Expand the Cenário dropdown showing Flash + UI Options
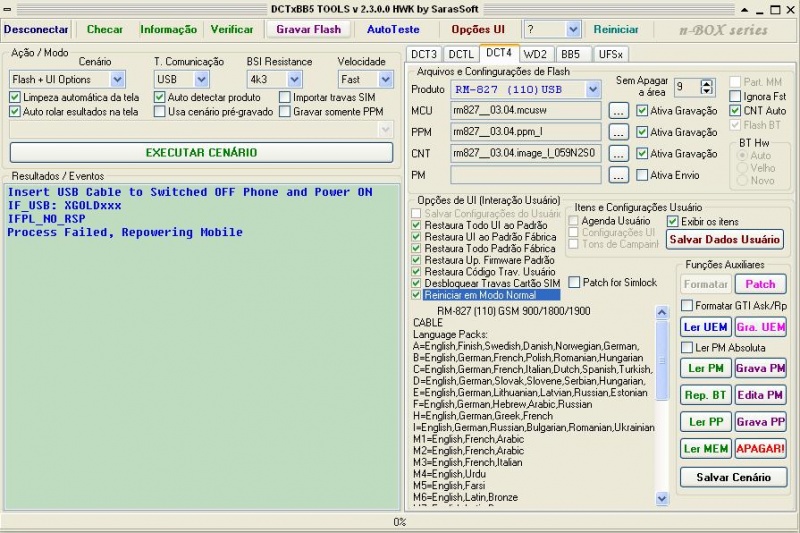 coord(117,80)
